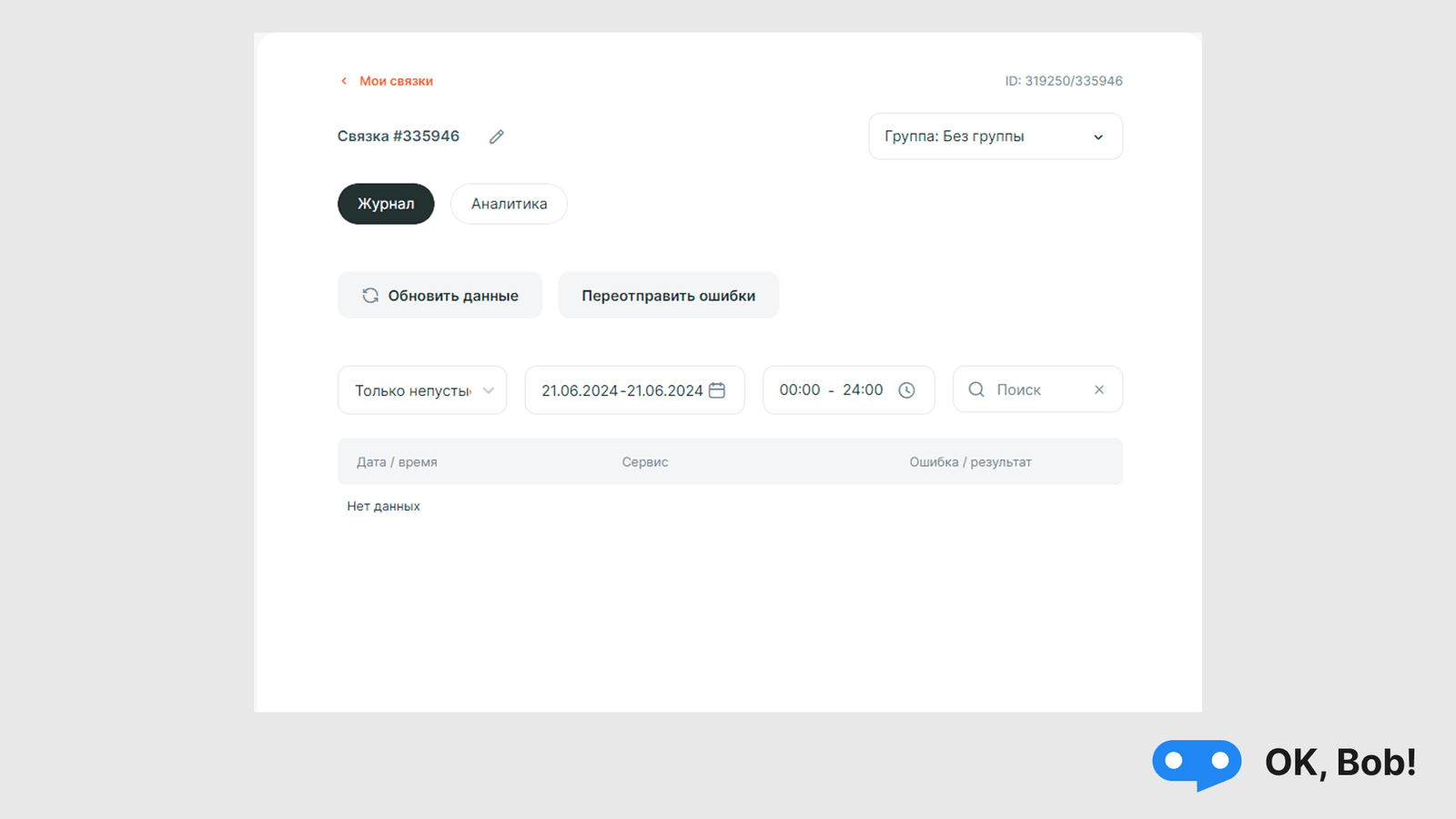
Task: Open the Группа: Без группы dropdown
Action: pos(996,136)
